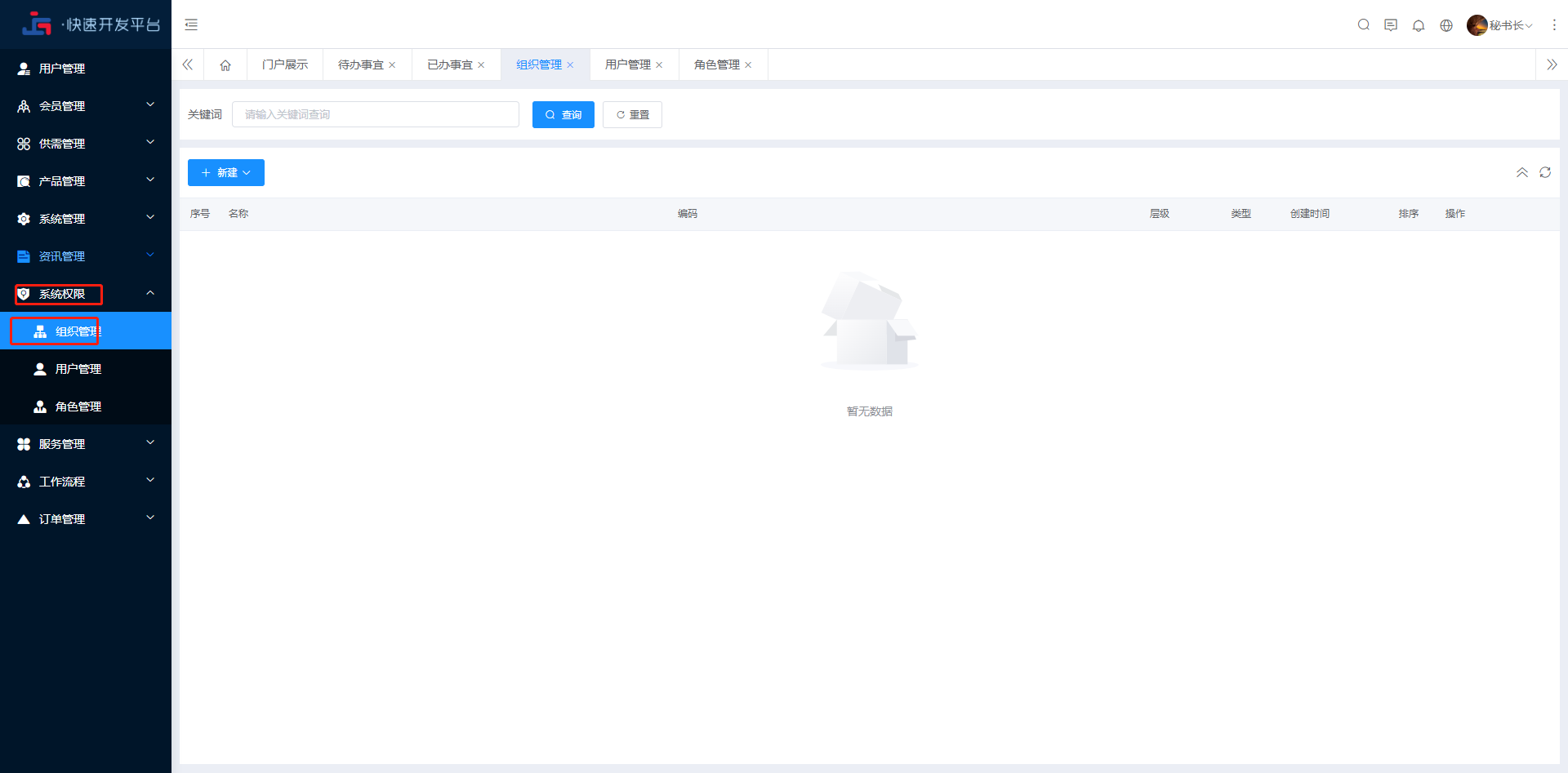Click the 秘书长 user avatar
1568x773 pixels.
(1477, 25)
